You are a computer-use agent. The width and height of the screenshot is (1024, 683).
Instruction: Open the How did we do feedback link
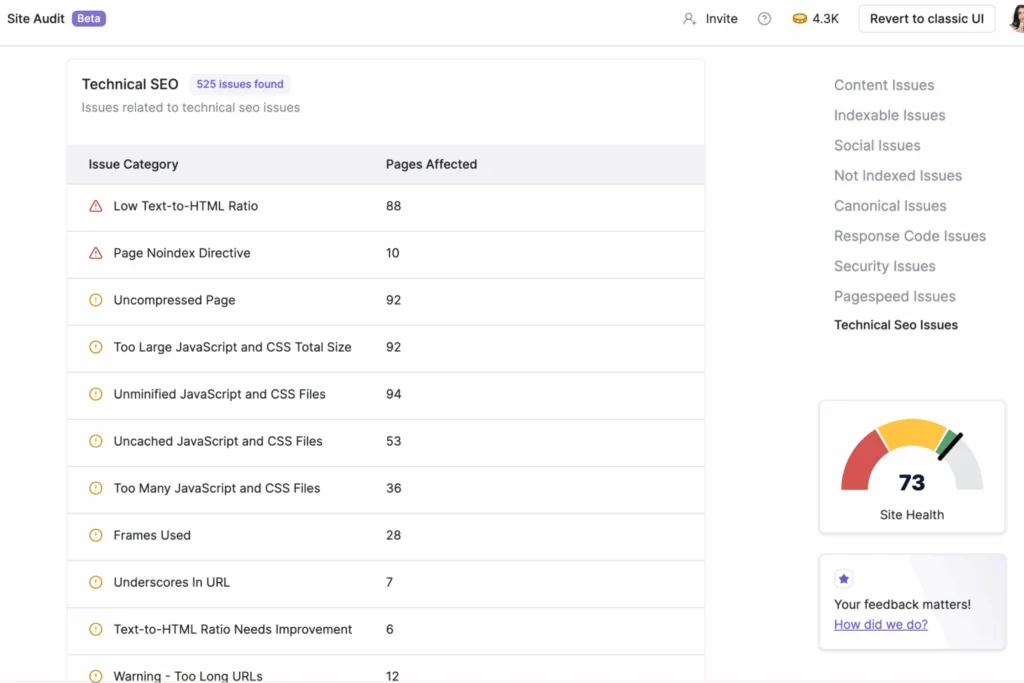pyautogui.click(x=880, y=624)
